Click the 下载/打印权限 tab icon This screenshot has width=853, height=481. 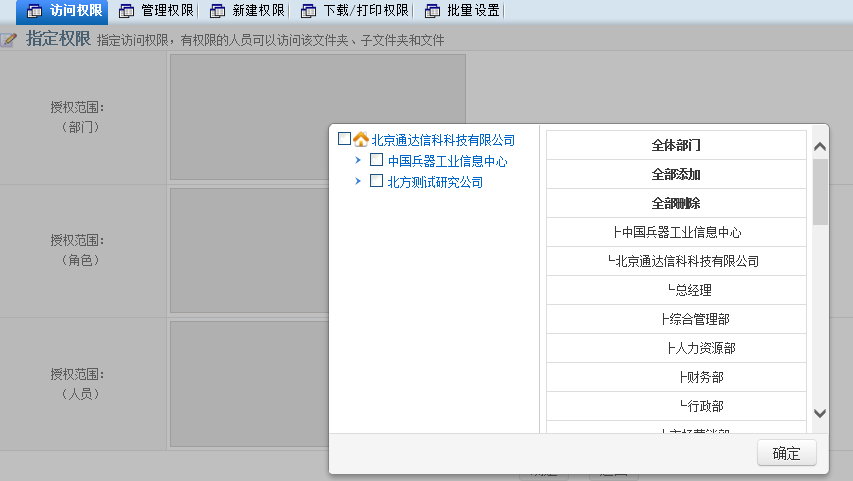(x=309, y=11)
